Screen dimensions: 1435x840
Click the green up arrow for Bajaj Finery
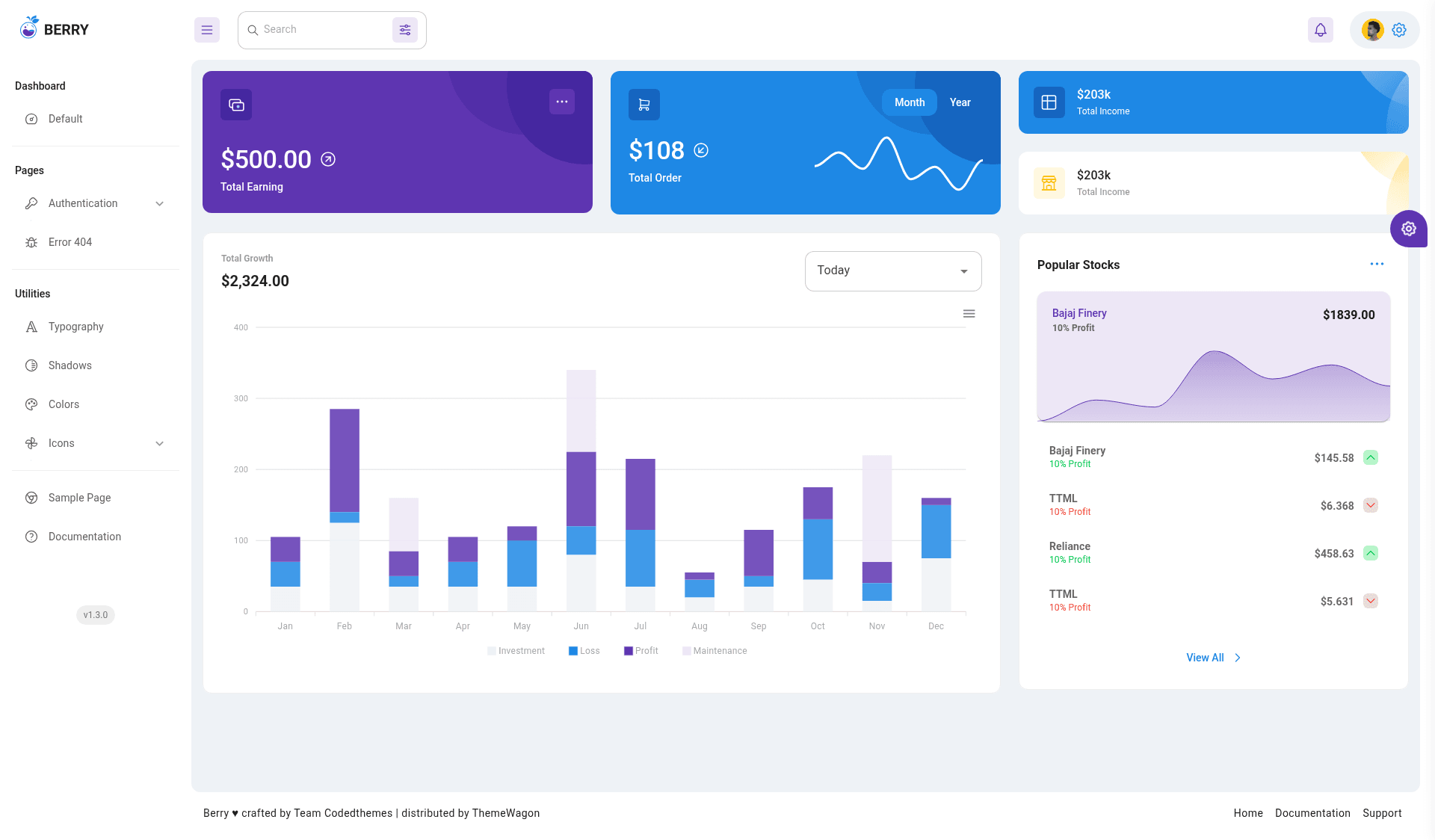(1371, 457)
